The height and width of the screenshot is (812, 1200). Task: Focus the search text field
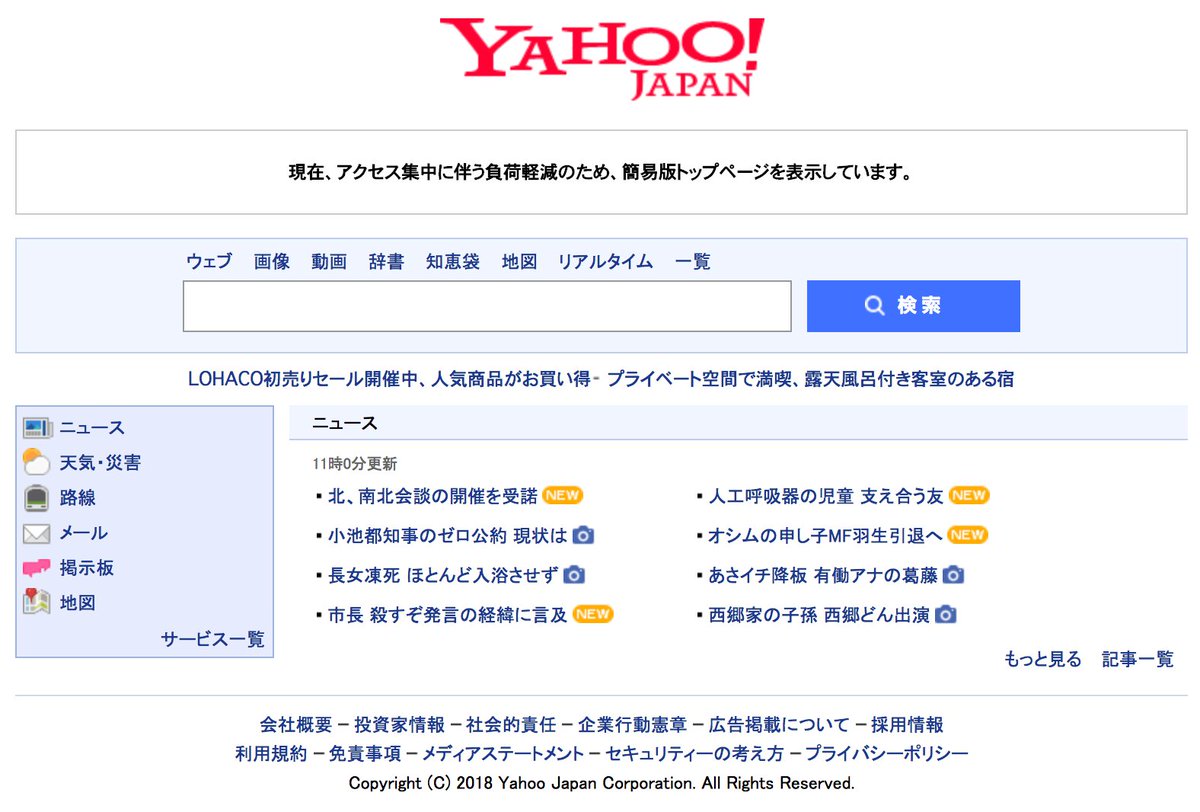click(487, 306)
